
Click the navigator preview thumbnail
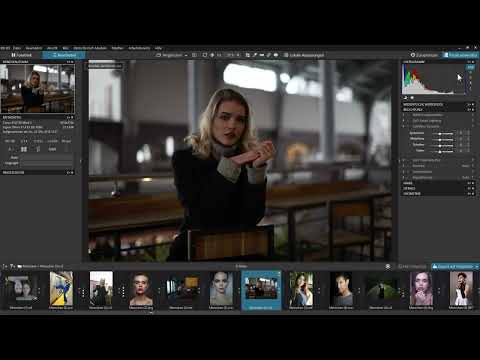pyautogui.click(x=37, y=89)
